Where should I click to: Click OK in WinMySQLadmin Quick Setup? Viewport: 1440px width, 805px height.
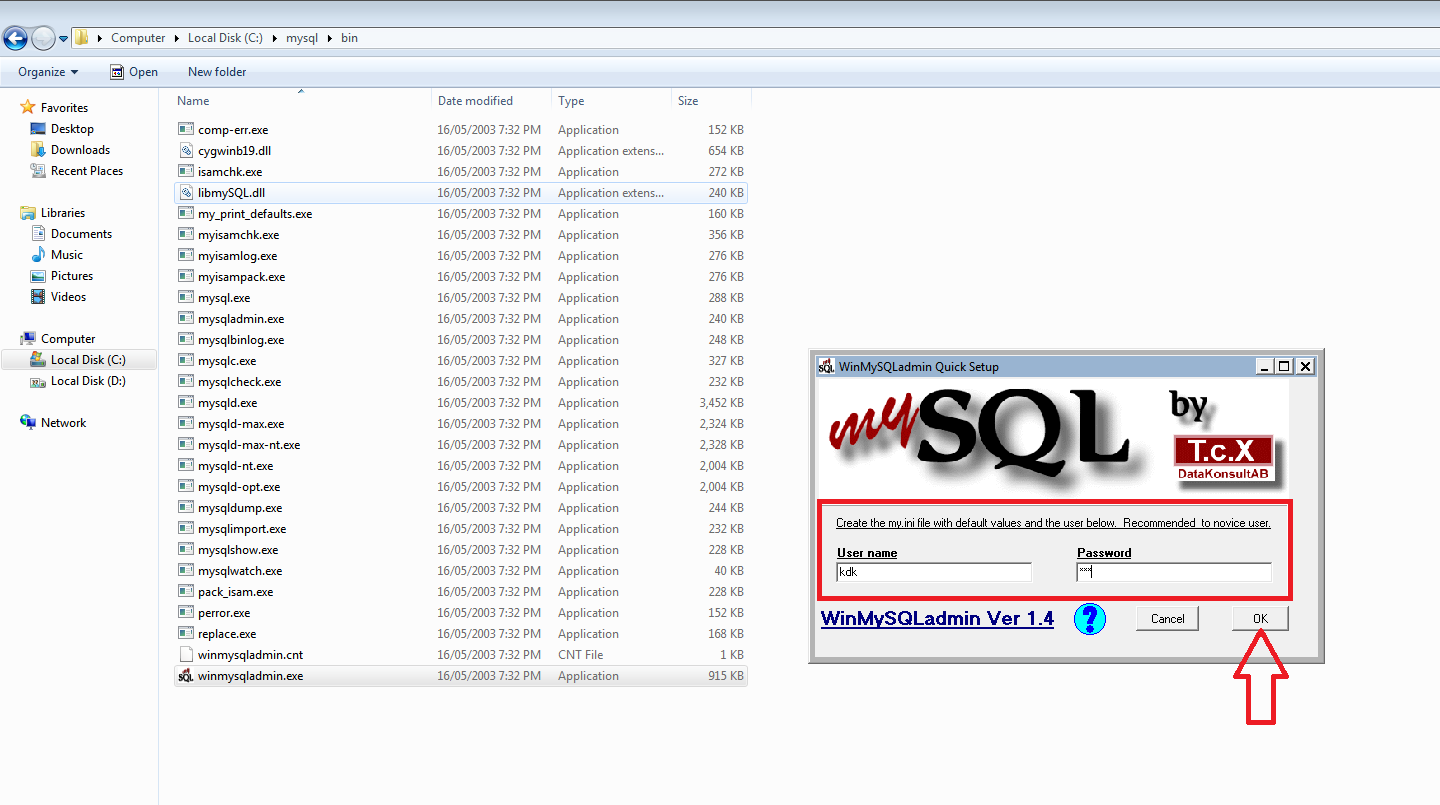tap(1260, 619)
